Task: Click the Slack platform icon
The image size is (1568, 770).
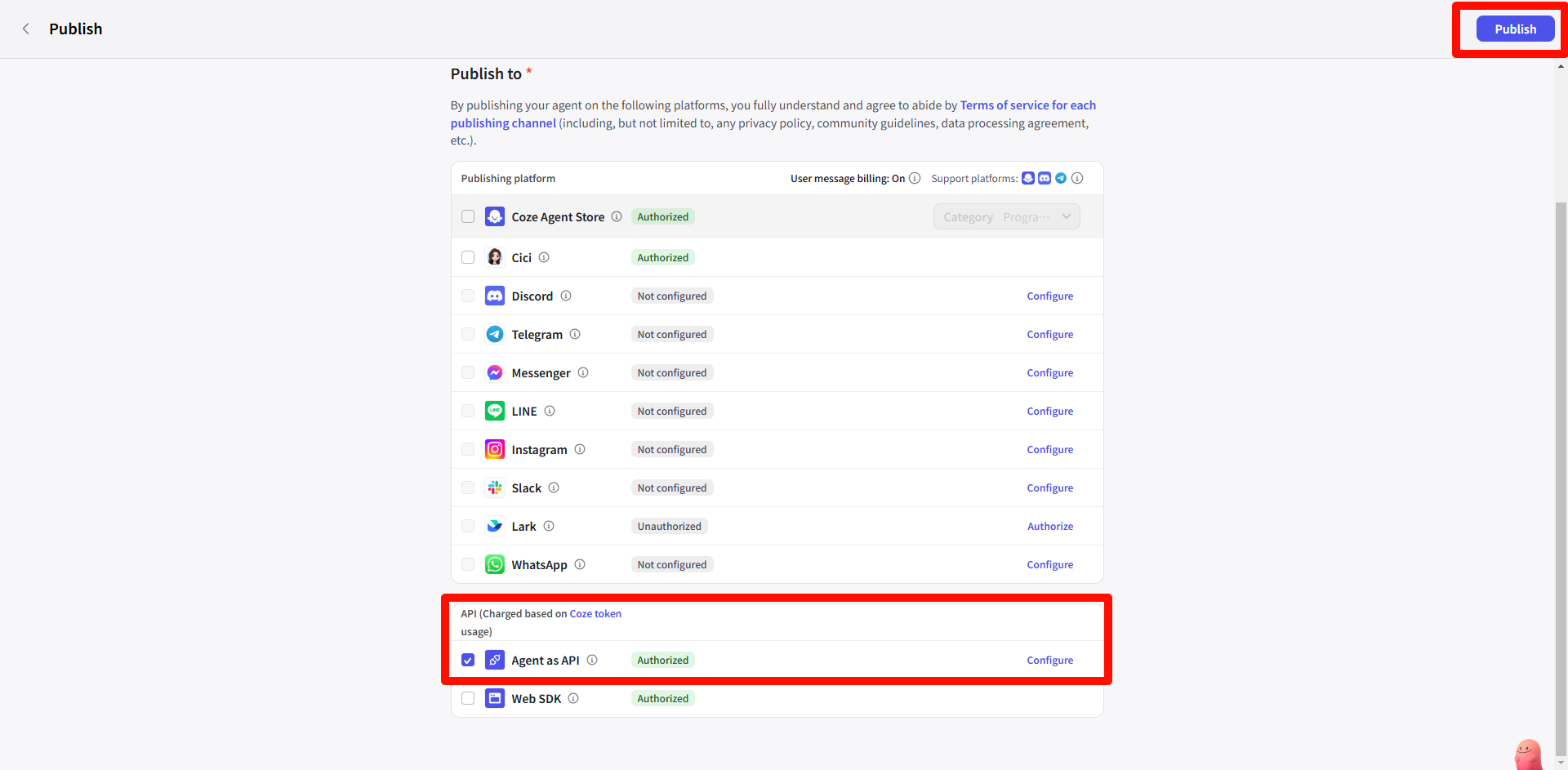Action: (494, 487)
